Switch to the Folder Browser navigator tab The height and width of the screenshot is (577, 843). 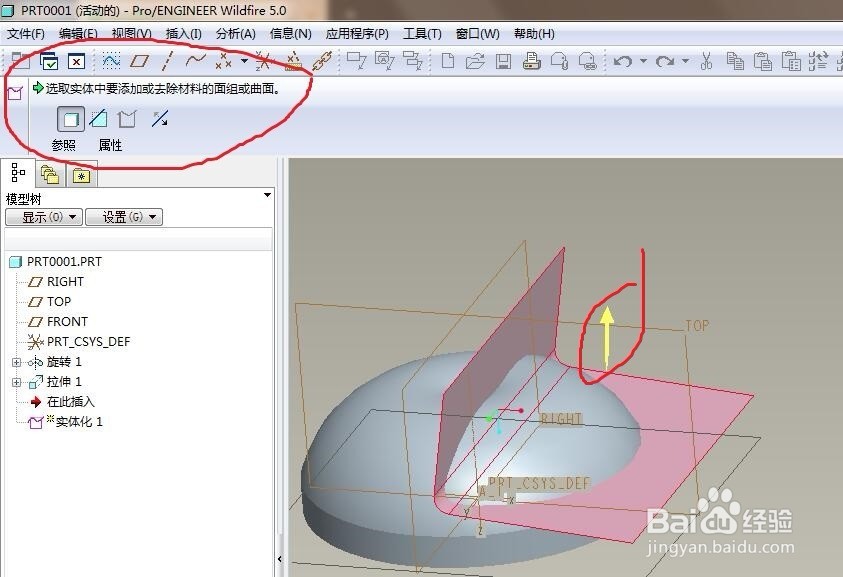50,175
